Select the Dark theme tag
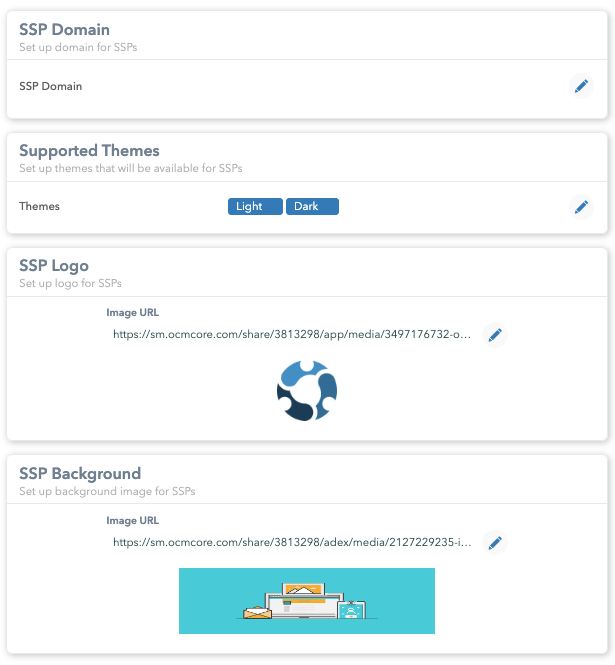 click(x=312, y=207)
